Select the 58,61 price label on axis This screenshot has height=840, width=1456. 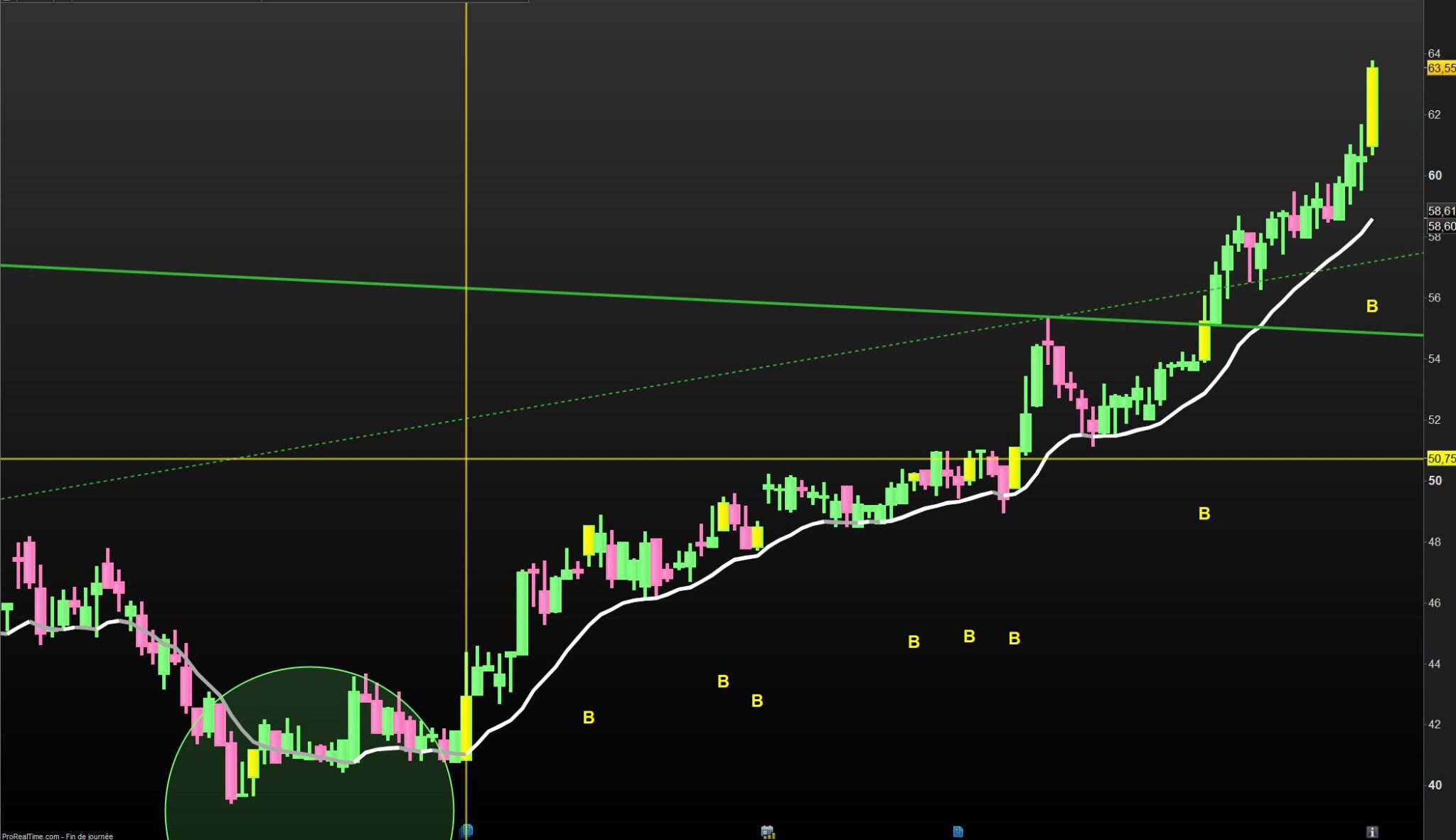(x=1441, y=211)
